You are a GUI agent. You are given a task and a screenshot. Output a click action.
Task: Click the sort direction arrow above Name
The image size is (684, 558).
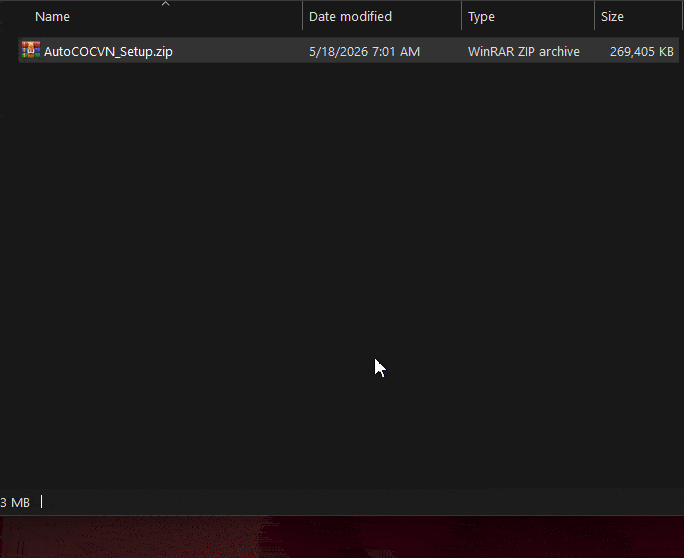pos(165,4)
